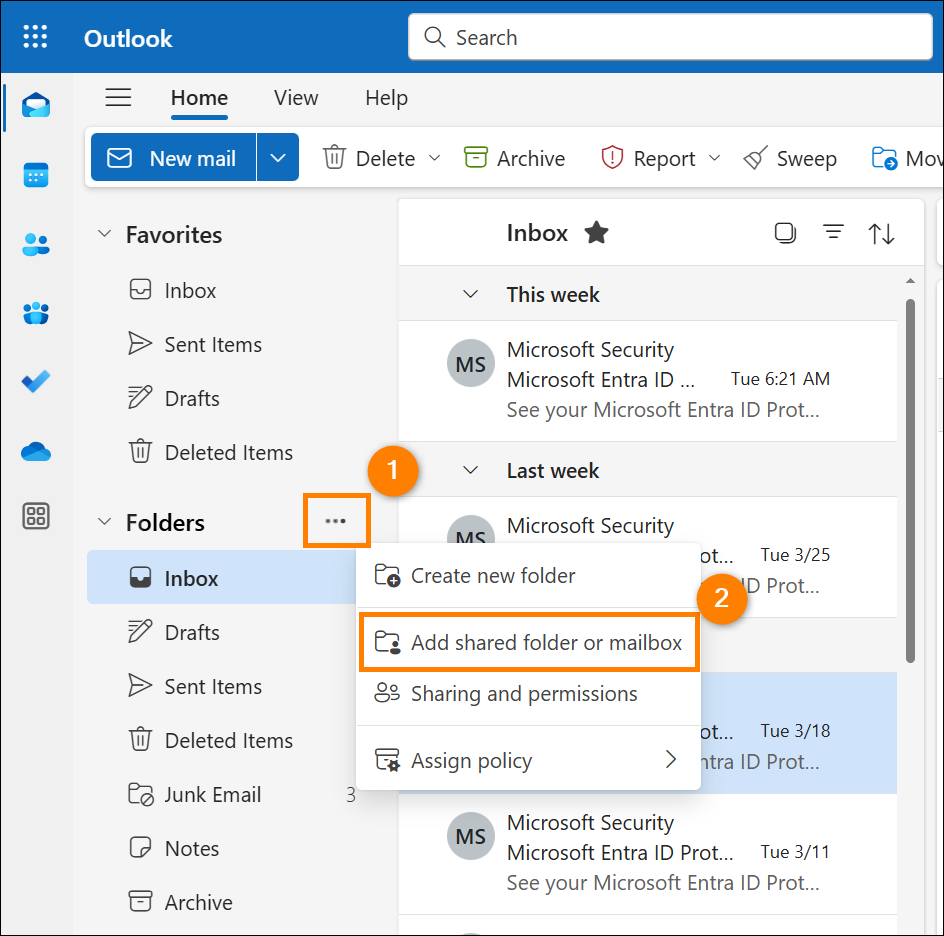Open the Delete options dropdown arrow
This screenshot has width=944, height=936.
434,158
